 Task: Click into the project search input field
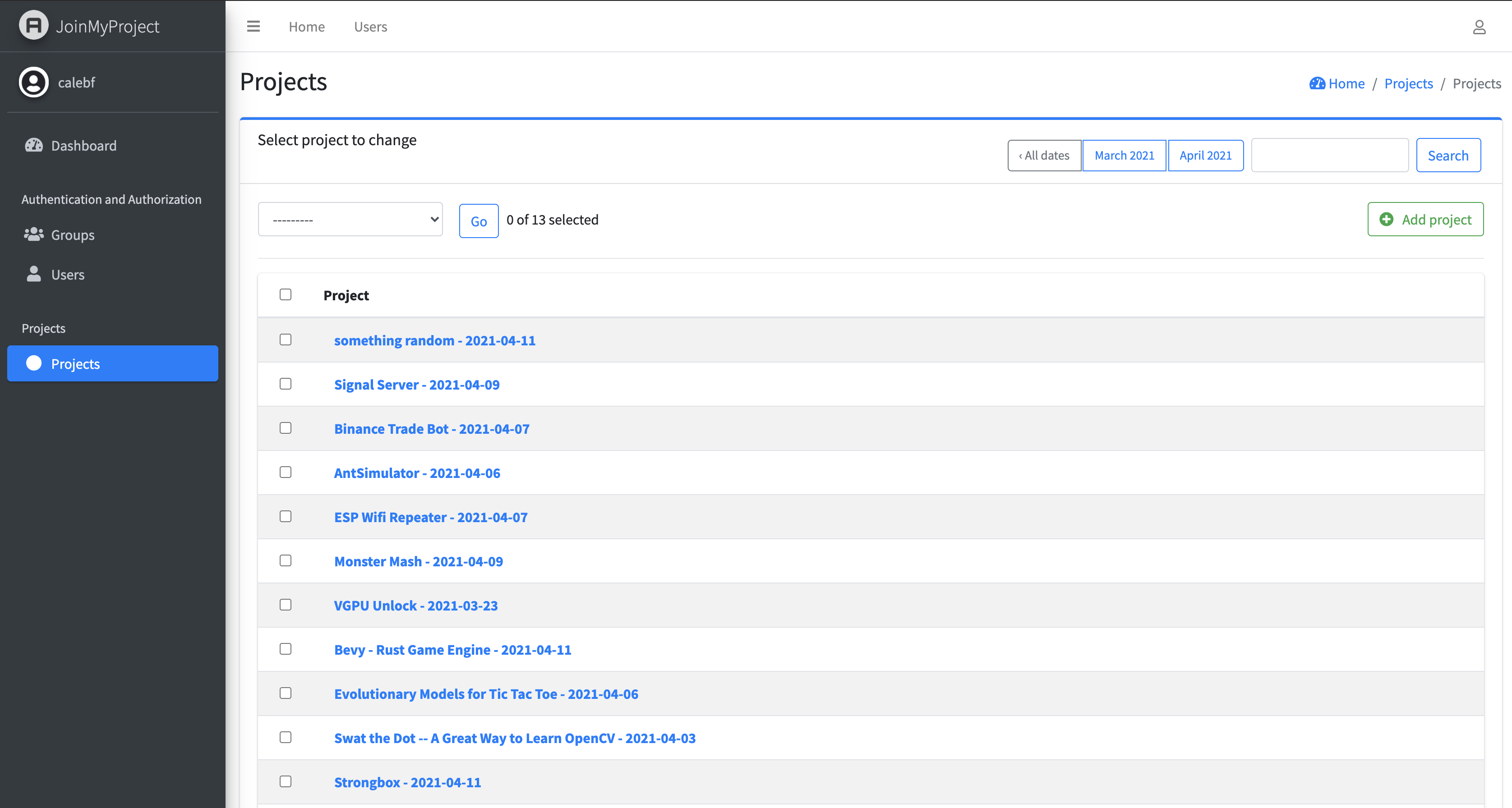click(1329, 156)
